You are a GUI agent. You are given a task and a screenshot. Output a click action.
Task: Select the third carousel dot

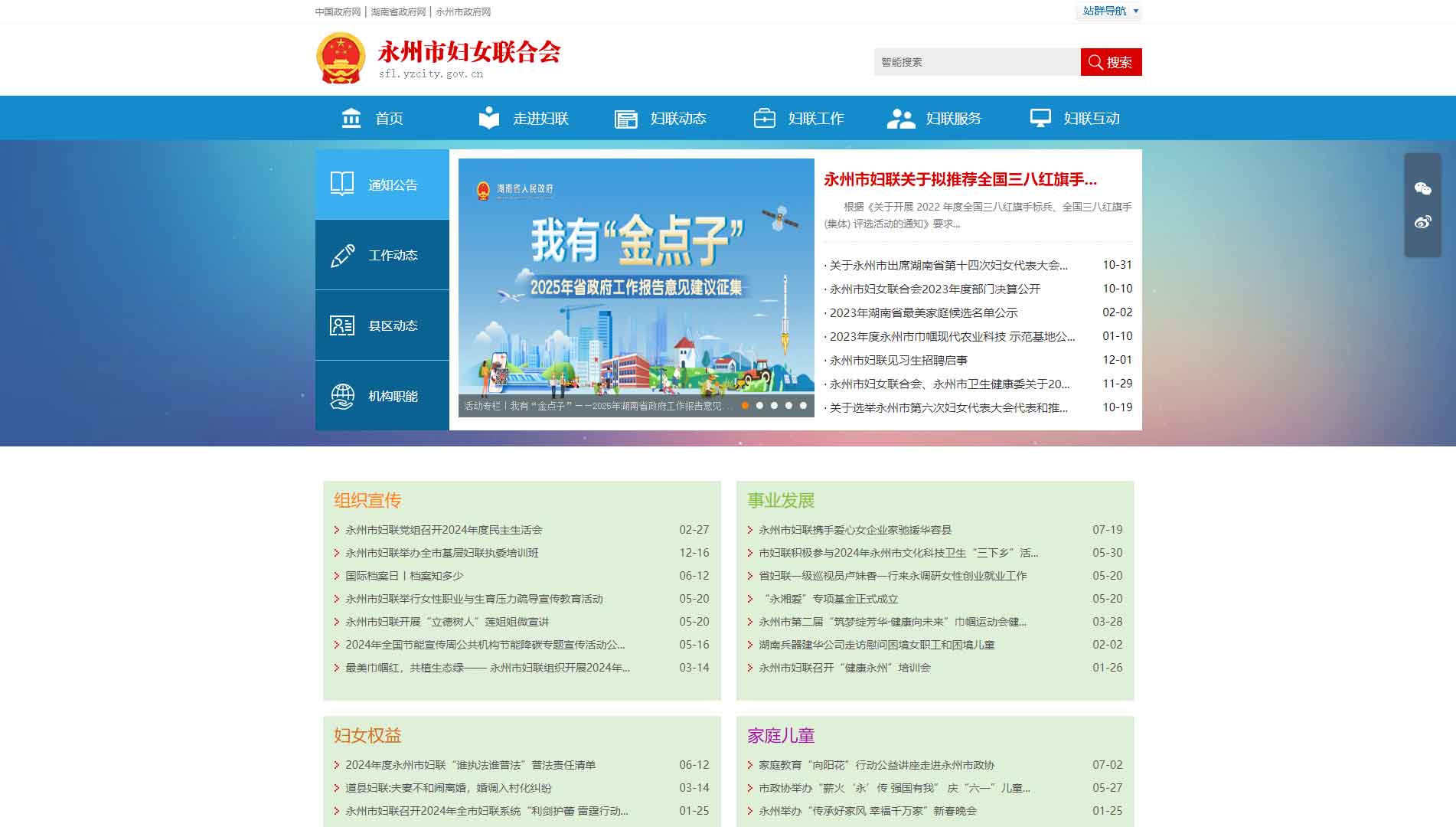[774, 406]
